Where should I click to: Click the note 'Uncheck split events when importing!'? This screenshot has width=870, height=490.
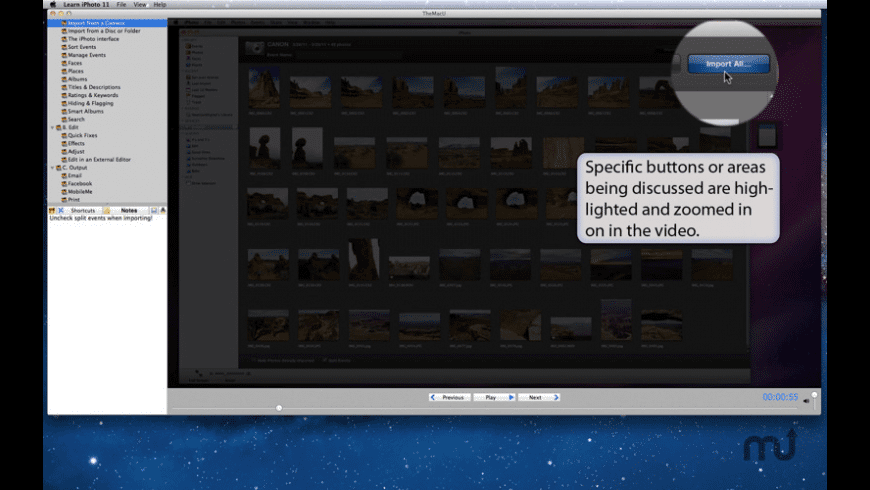[101, 219]
